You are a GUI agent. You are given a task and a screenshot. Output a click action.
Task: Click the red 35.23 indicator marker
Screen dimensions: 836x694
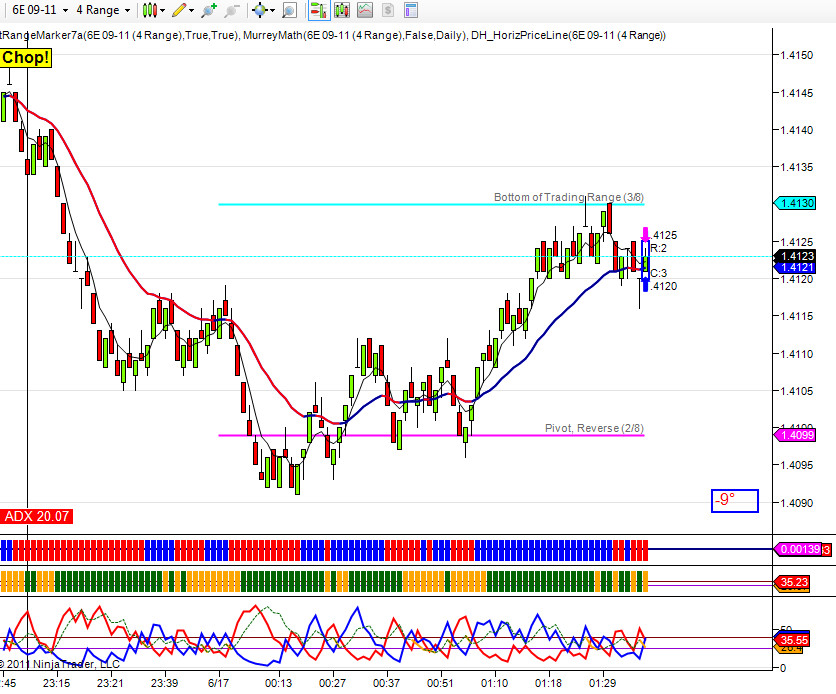793,582
